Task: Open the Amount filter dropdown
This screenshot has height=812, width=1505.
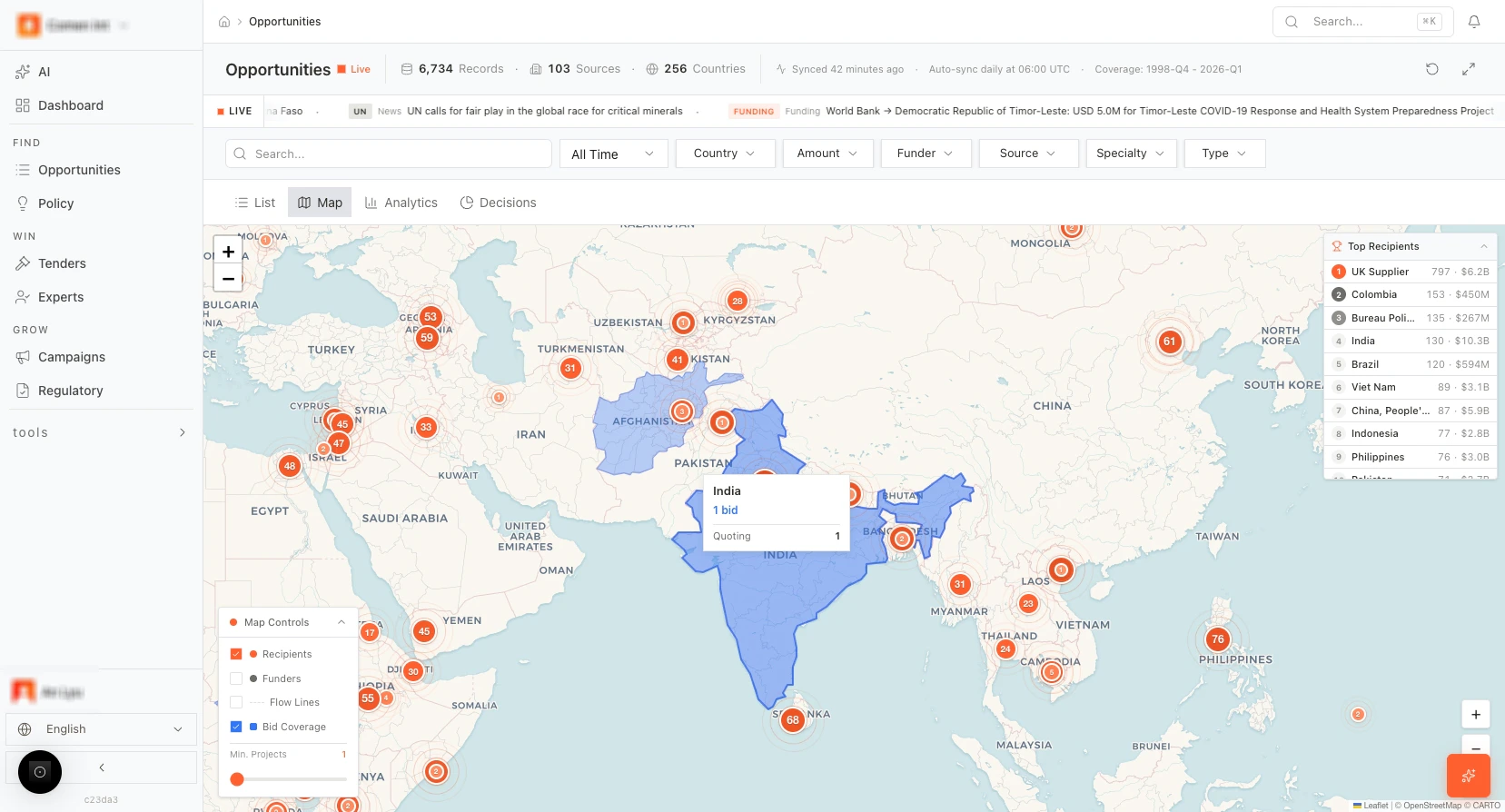Action: click(828, 153)
